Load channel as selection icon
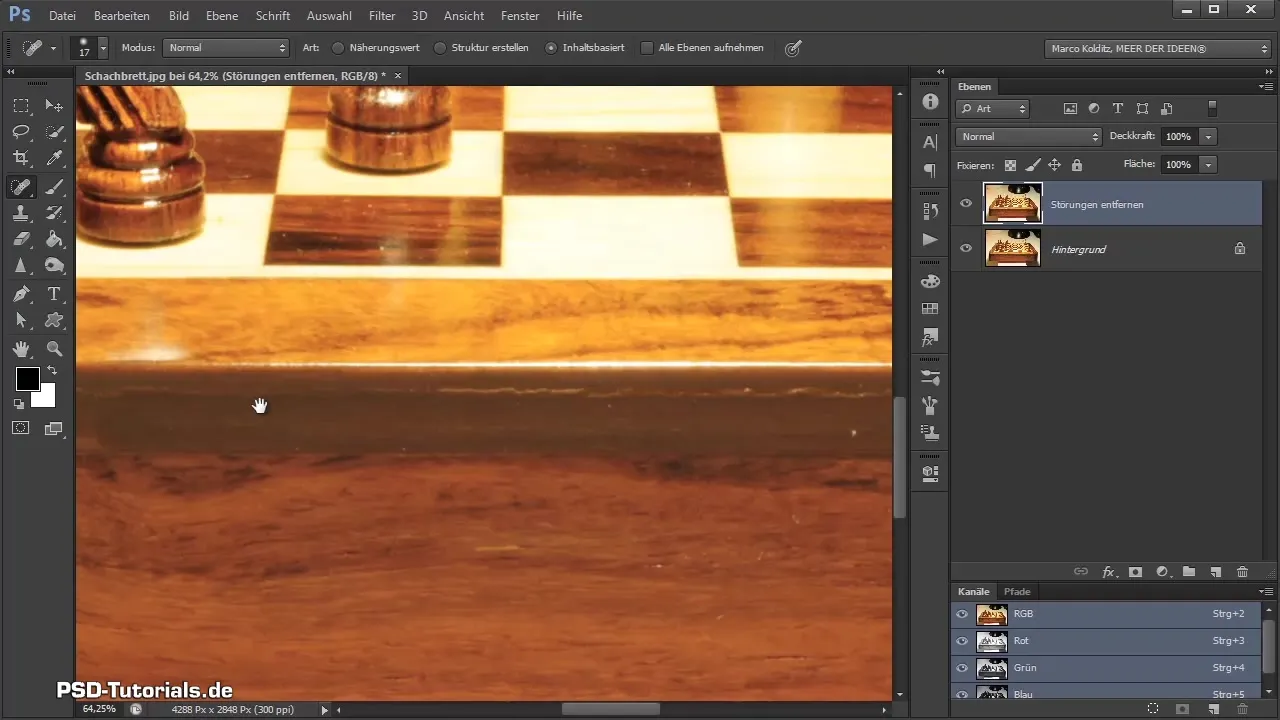The height and width of the screenshot is (720, 1280). click(x=1153, y=708)
